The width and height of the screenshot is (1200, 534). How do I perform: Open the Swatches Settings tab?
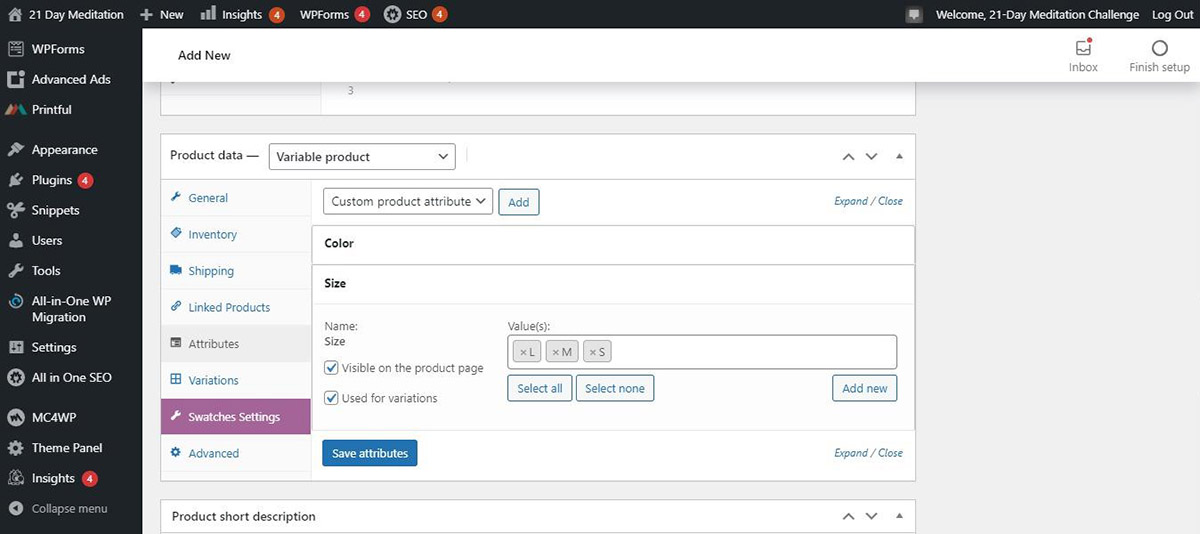(x=234, y=417)
